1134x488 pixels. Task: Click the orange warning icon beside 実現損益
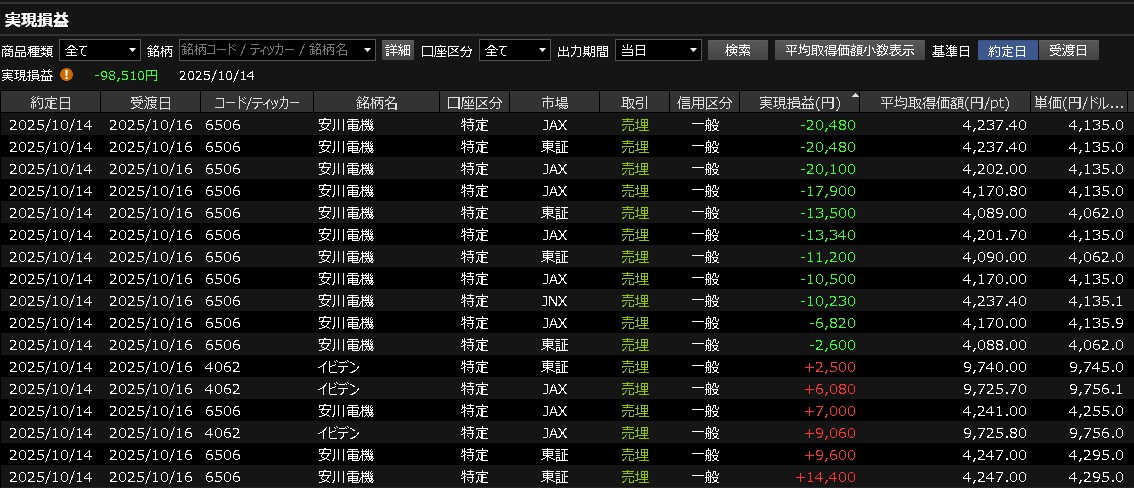66,74
